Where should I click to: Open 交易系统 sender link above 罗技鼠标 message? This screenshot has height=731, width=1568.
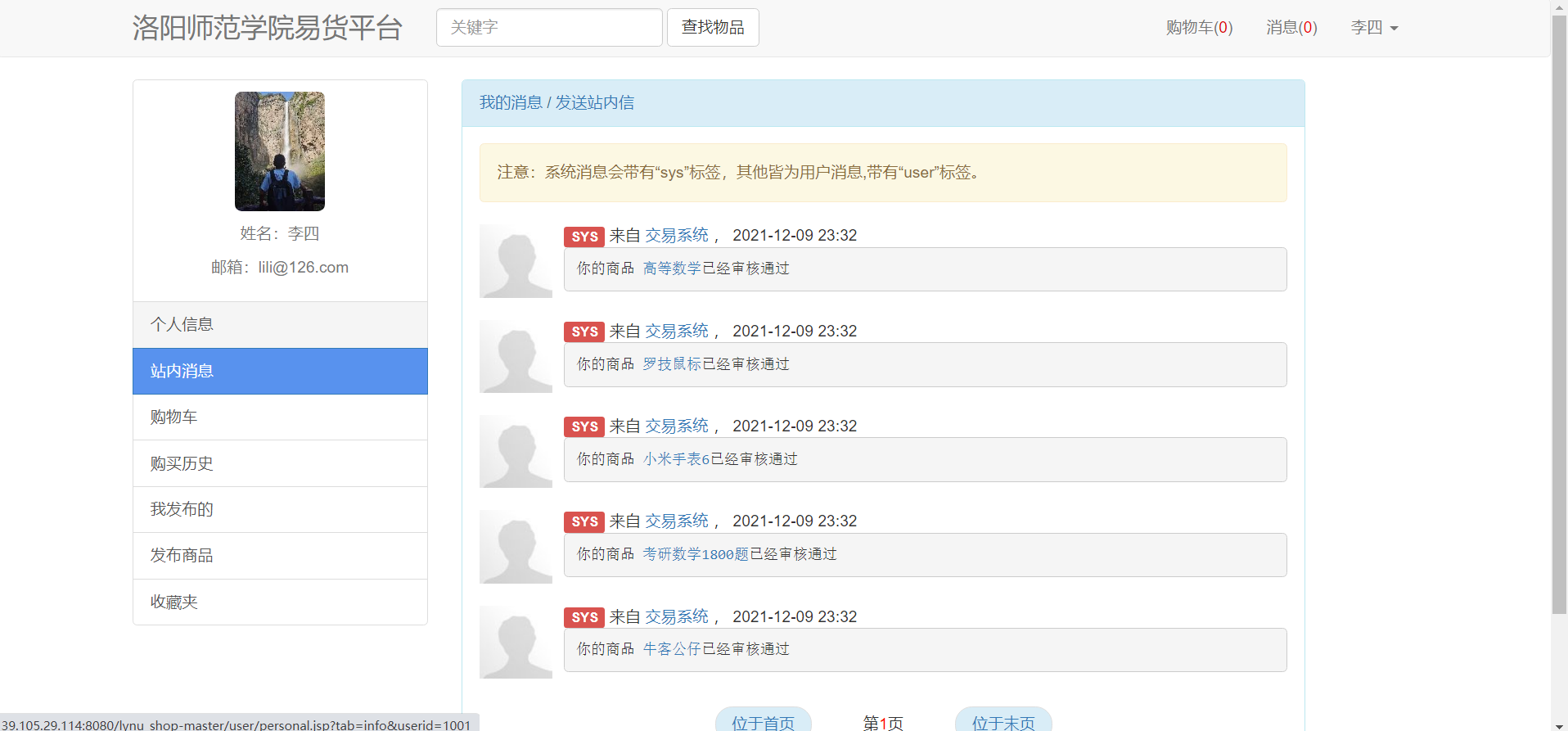click(x=677, y=331)
